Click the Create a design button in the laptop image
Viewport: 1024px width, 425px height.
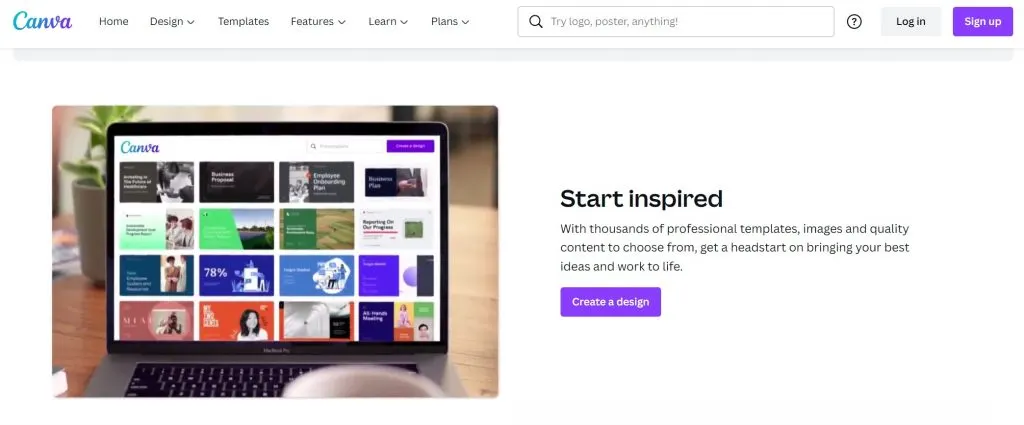[410, 146]
